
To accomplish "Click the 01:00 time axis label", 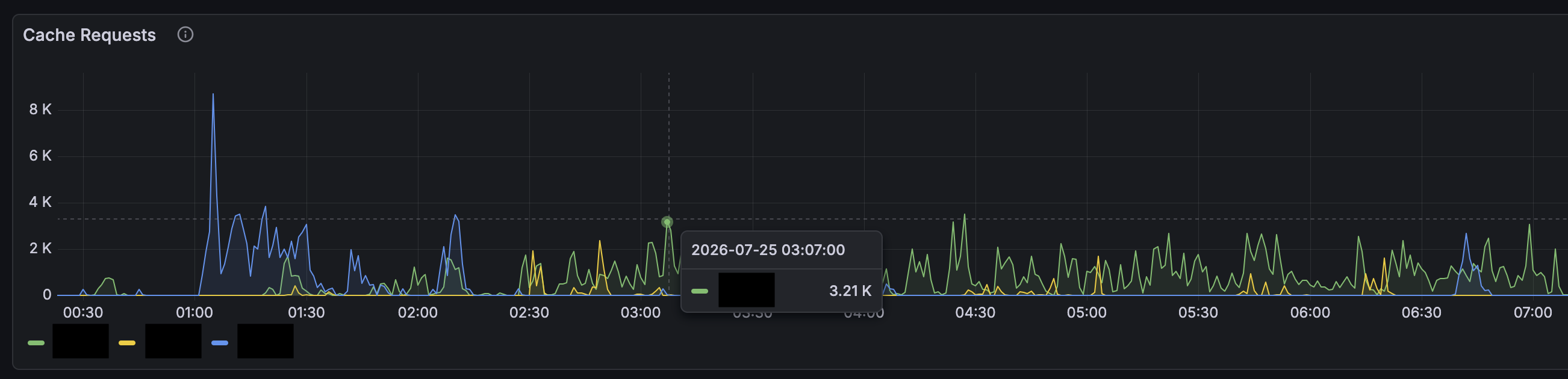I will (x=194, y=313).
